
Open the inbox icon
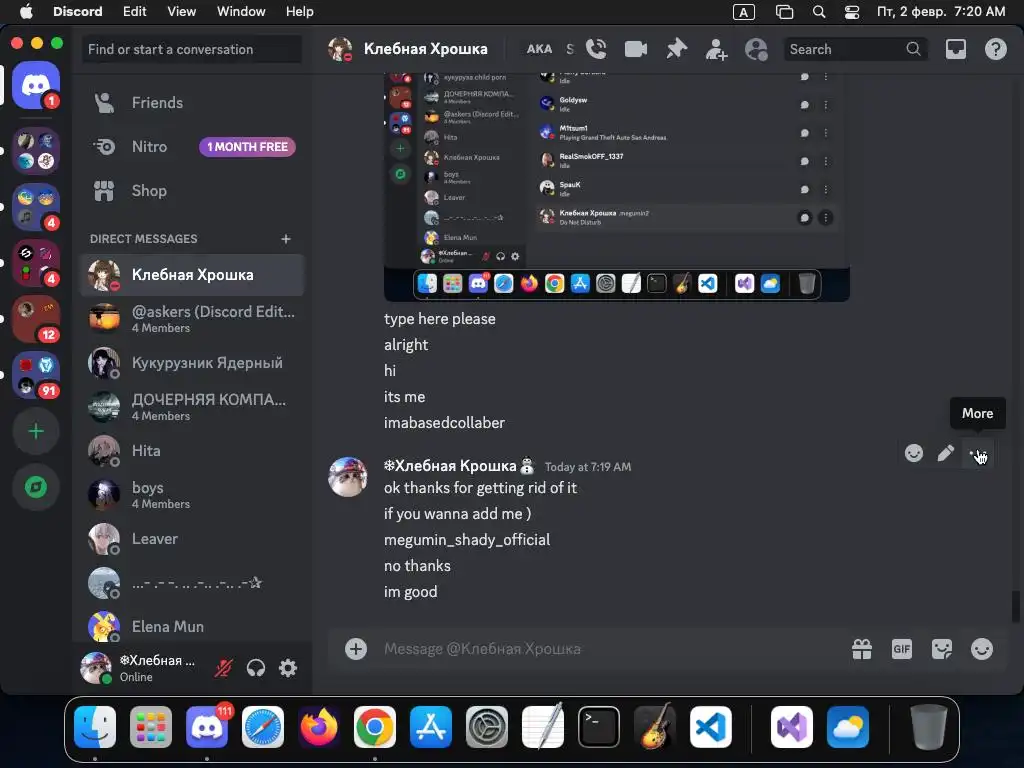click(955, 49)
